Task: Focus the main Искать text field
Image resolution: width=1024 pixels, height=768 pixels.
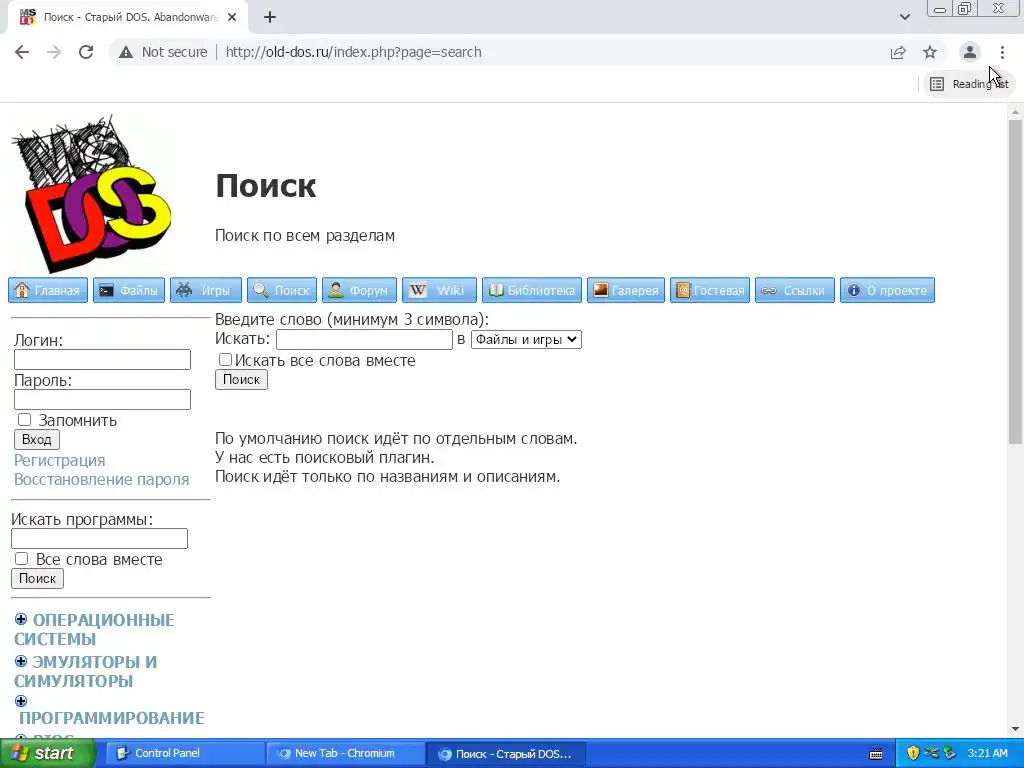Action: tap(364, 340)
